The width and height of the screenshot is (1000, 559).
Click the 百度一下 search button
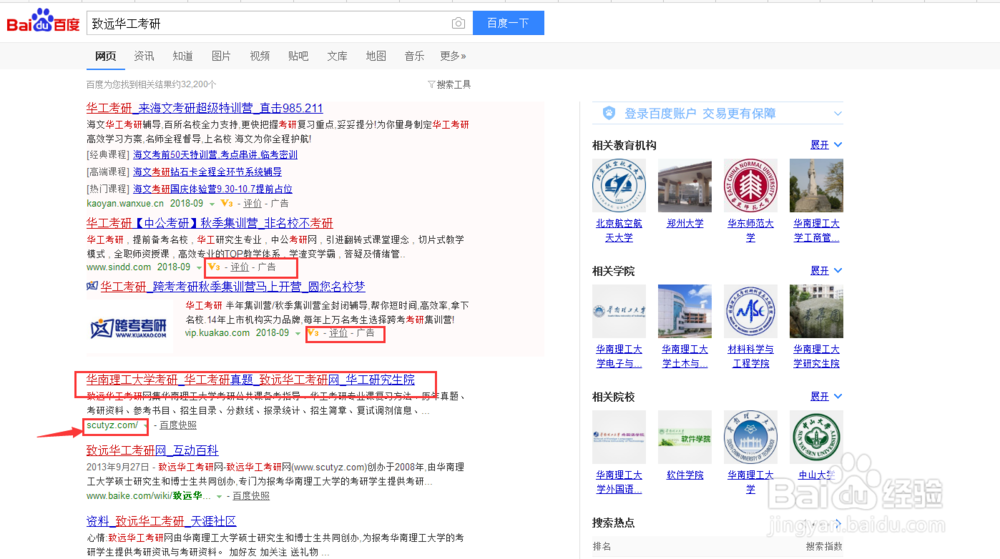point(508,23)
